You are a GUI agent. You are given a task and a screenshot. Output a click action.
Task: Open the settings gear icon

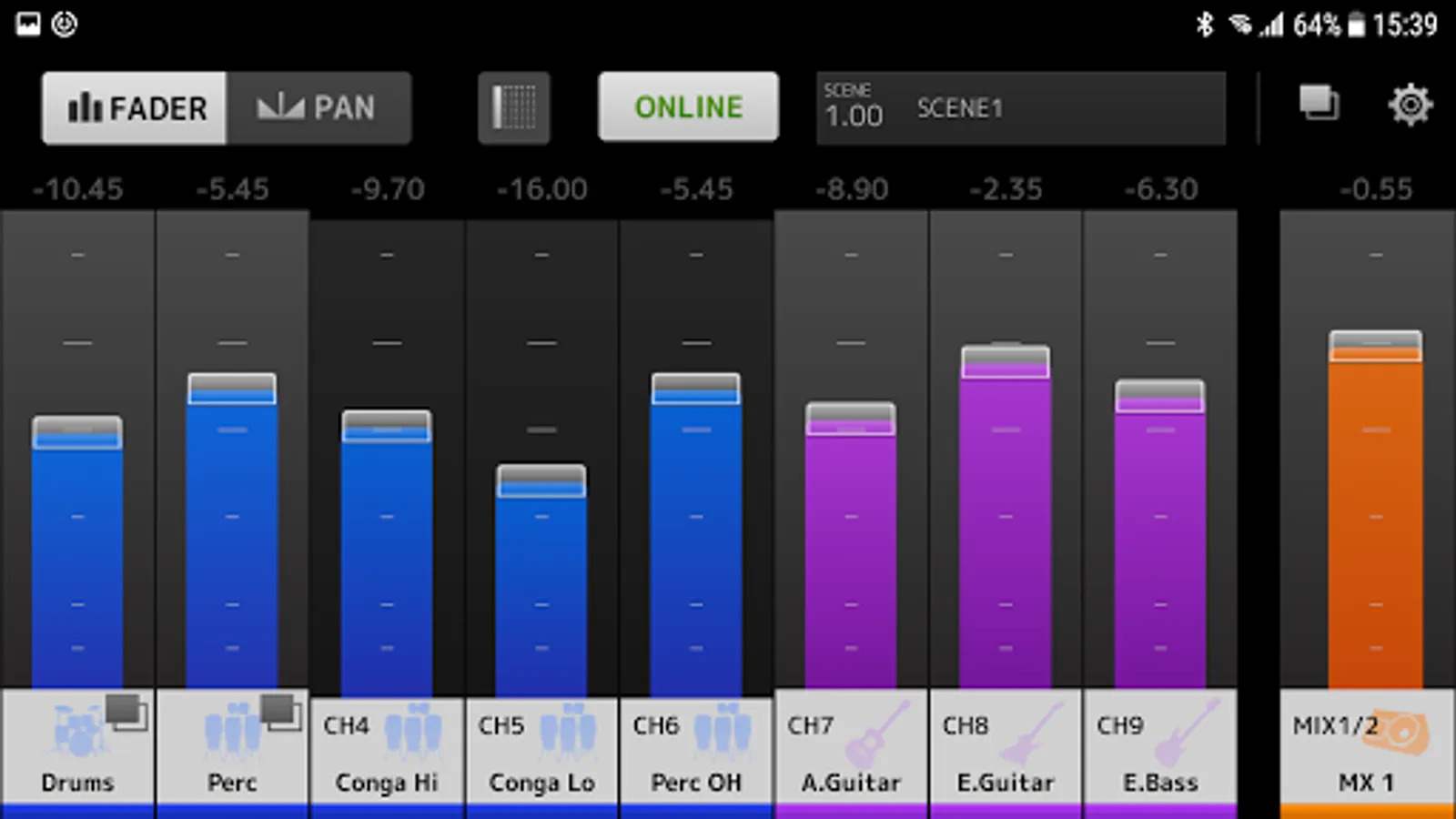pos(1410,106)
